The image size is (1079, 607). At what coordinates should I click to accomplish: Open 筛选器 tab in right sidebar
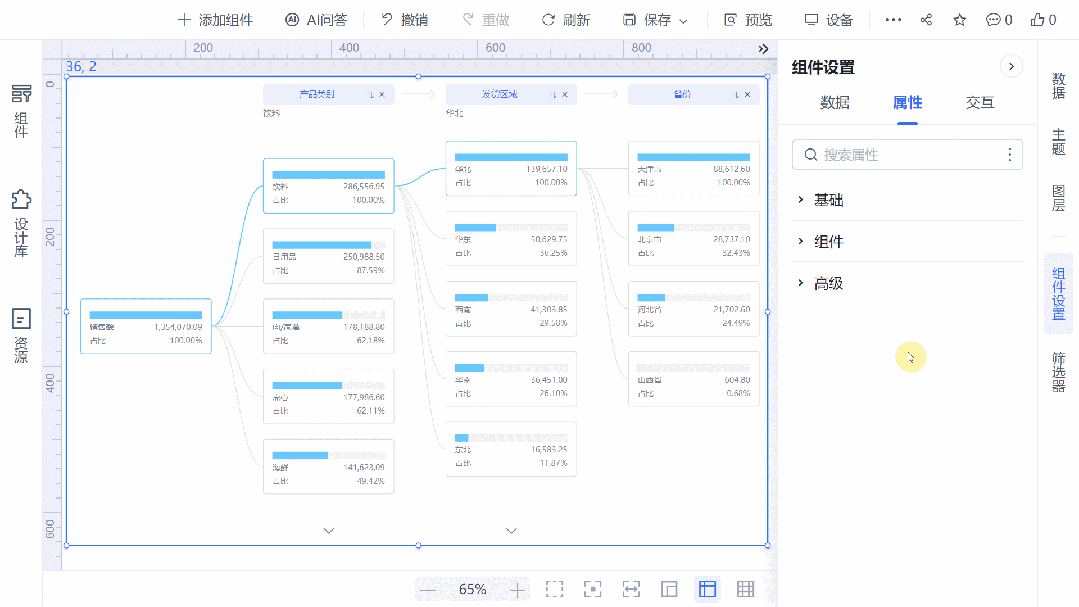[x=1058, y=372]
